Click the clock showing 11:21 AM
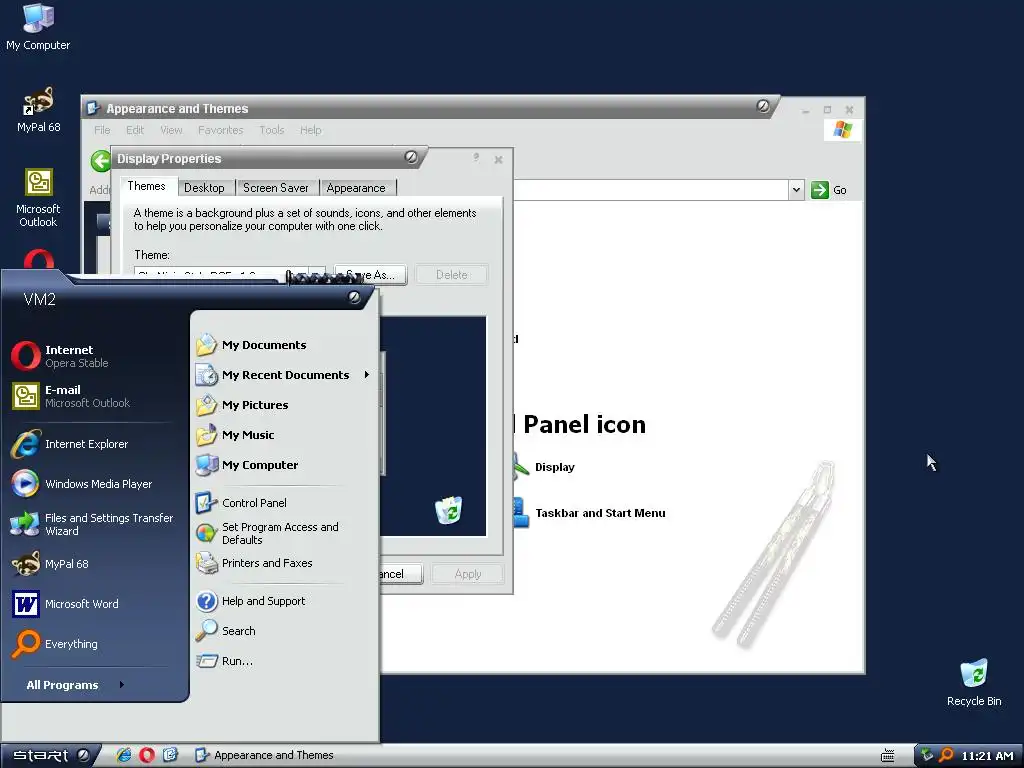Viewport: 1024px width, 768px height. [x=987, y=756]
